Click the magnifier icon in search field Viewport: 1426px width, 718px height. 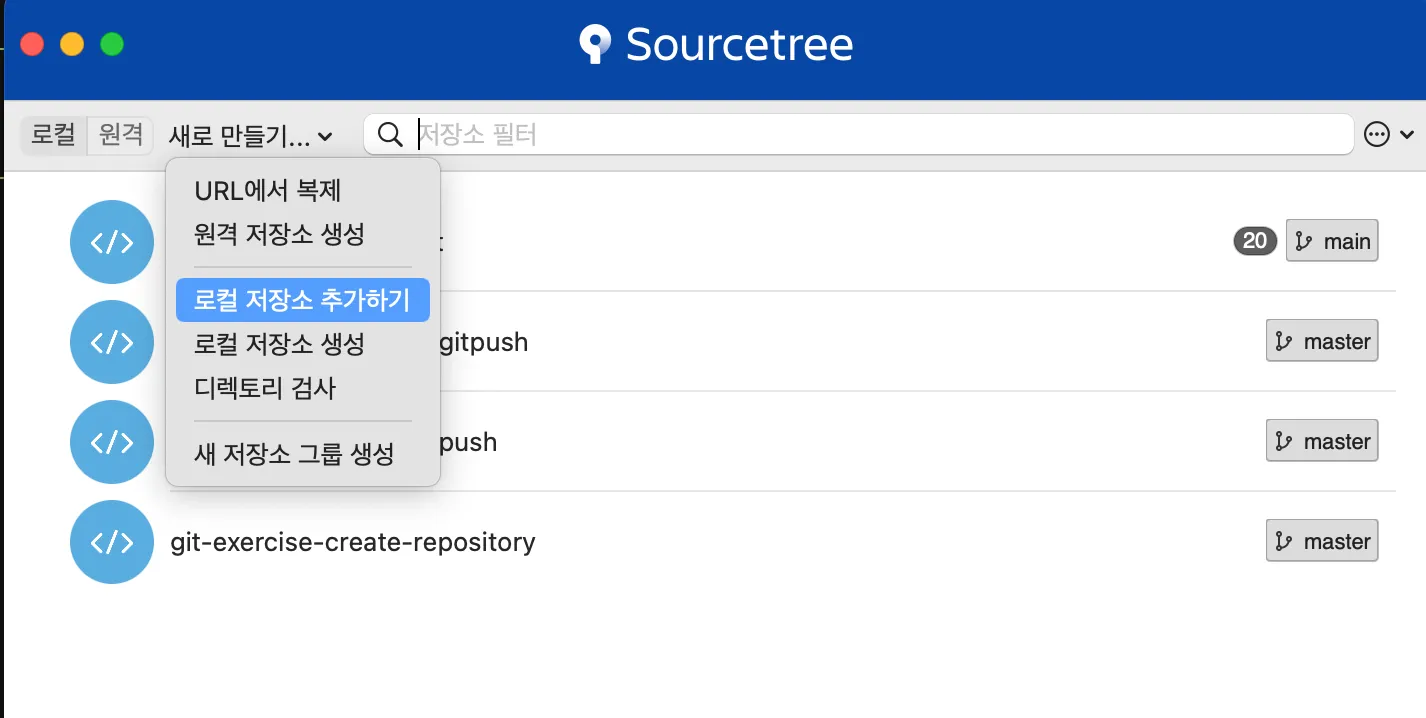tap(391, 134)
